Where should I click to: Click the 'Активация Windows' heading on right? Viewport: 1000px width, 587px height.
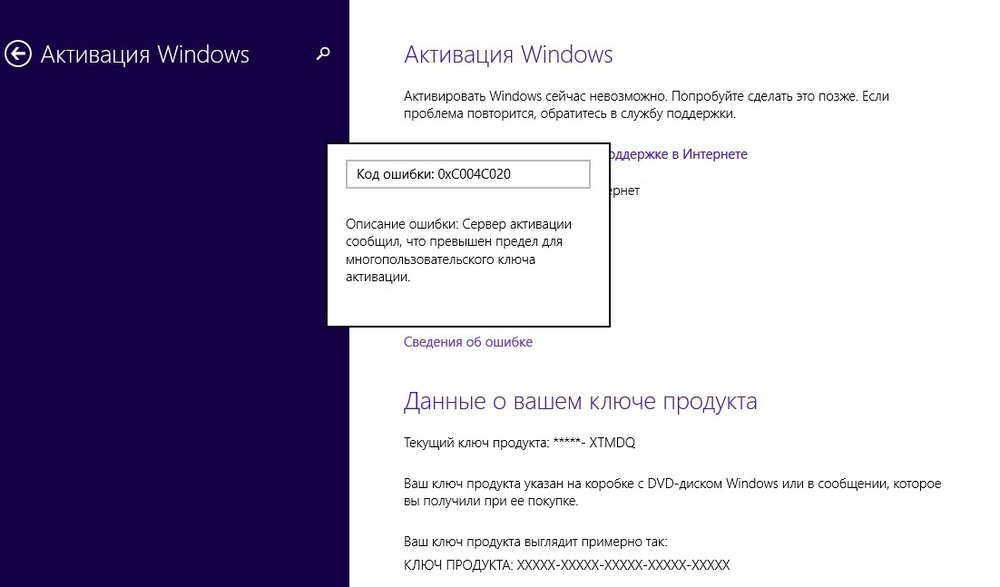(x=508, y=54)
